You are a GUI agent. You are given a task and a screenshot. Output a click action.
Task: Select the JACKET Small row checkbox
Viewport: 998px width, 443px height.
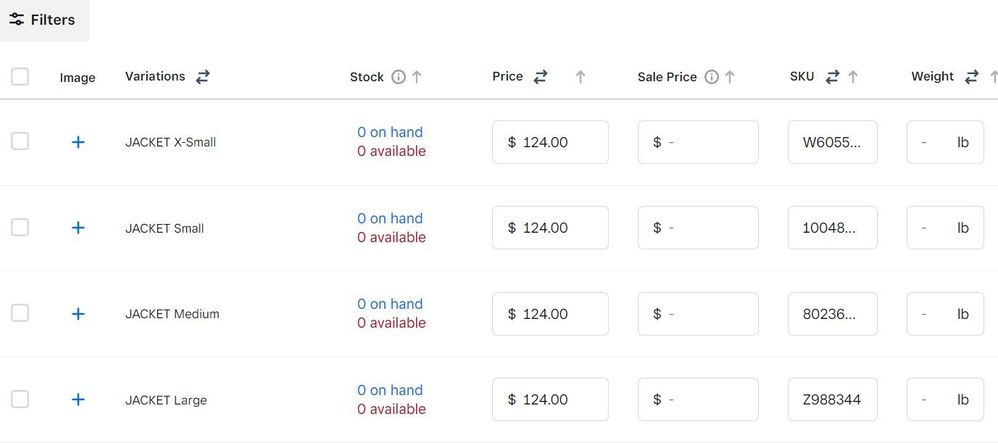tap(20, 228)
